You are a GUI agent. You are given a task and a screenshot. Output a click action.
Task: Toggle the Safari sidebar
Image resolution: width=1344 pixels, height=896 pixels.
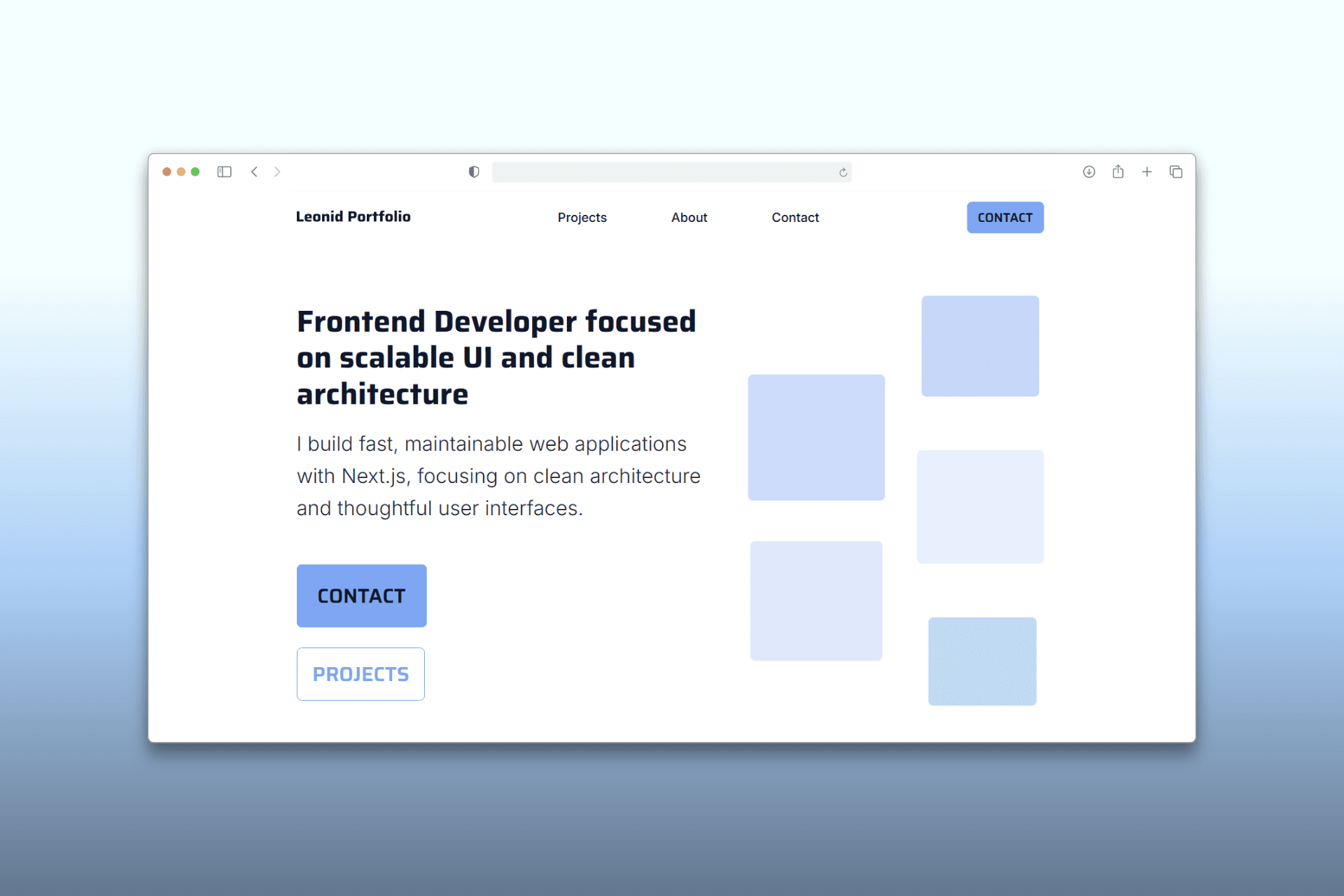point(224,171)
